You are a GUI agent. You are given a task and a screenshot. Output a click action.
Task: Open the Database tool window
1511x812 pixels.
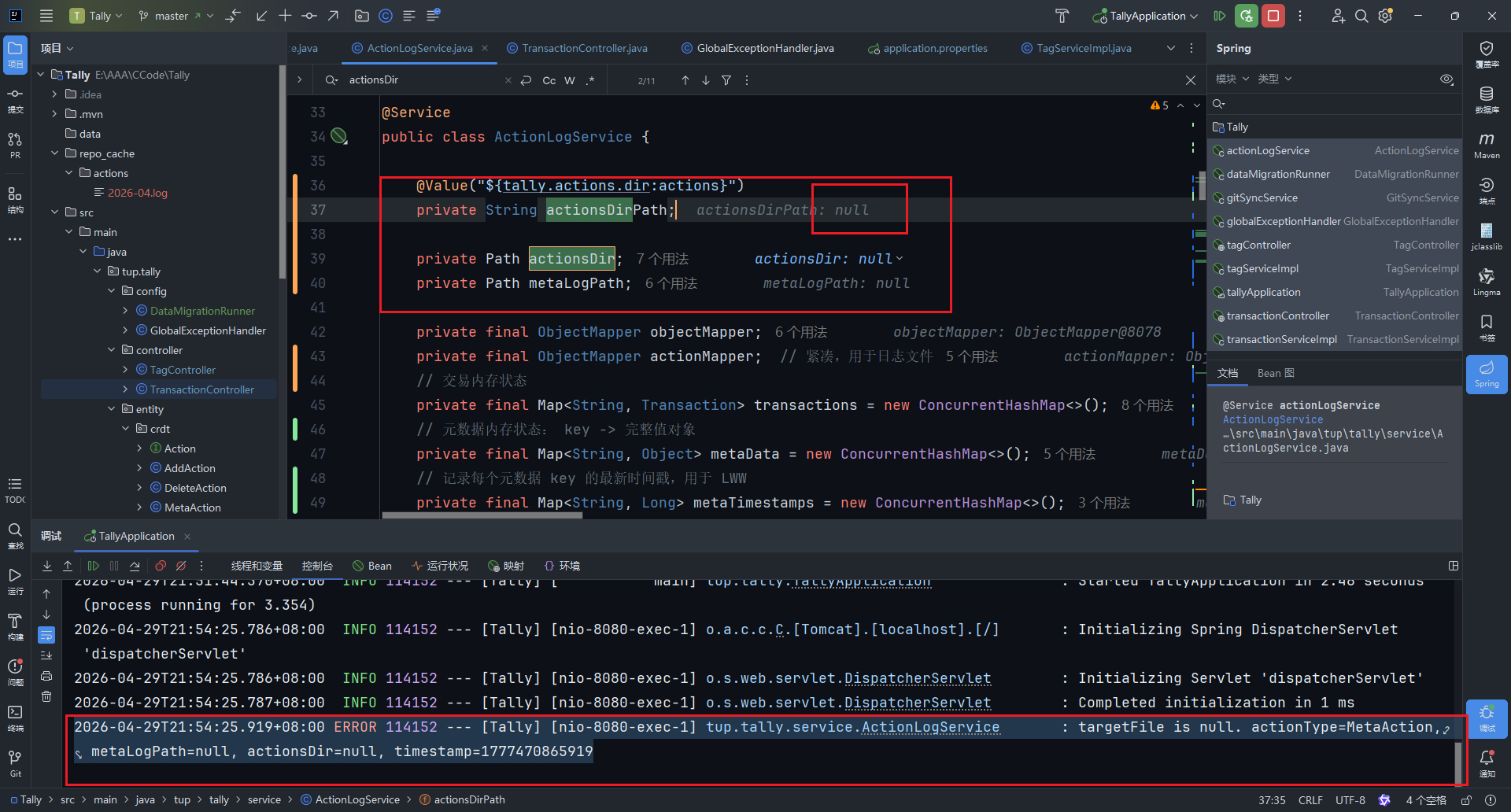click(x=1487, y=101)
